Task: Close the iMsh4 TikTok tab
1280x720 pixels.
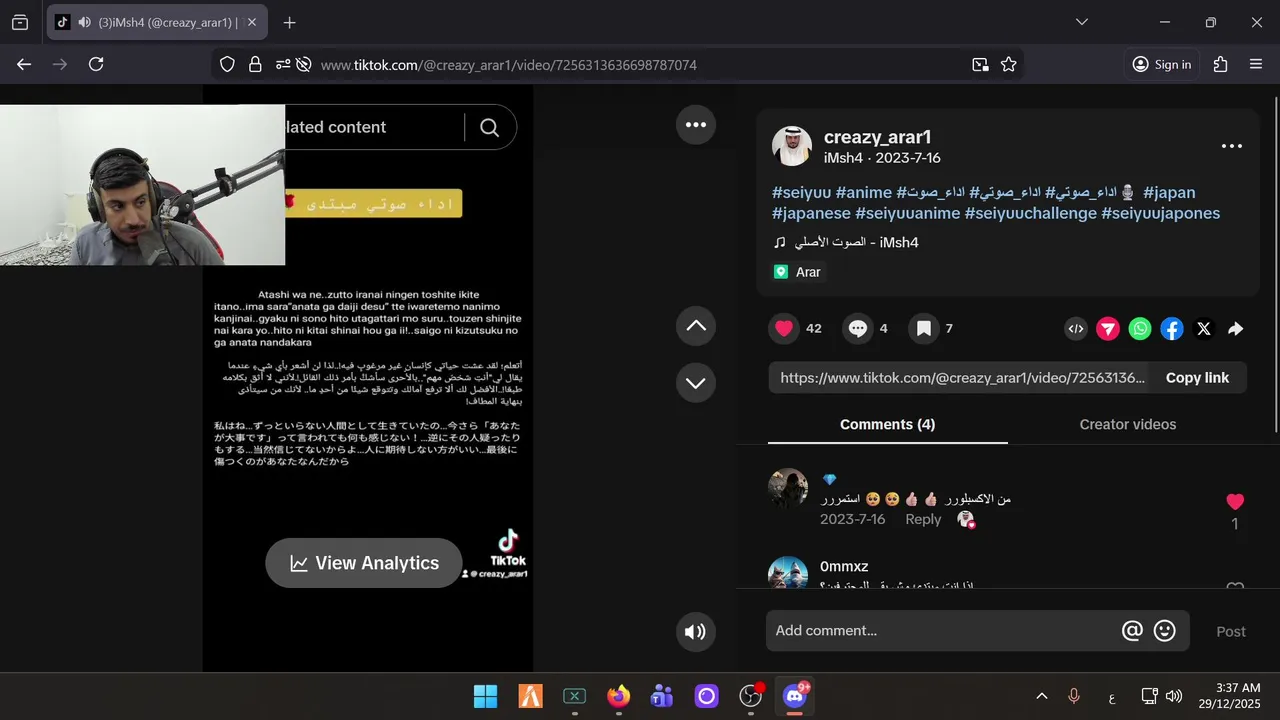Action: (x=252, y=22)
